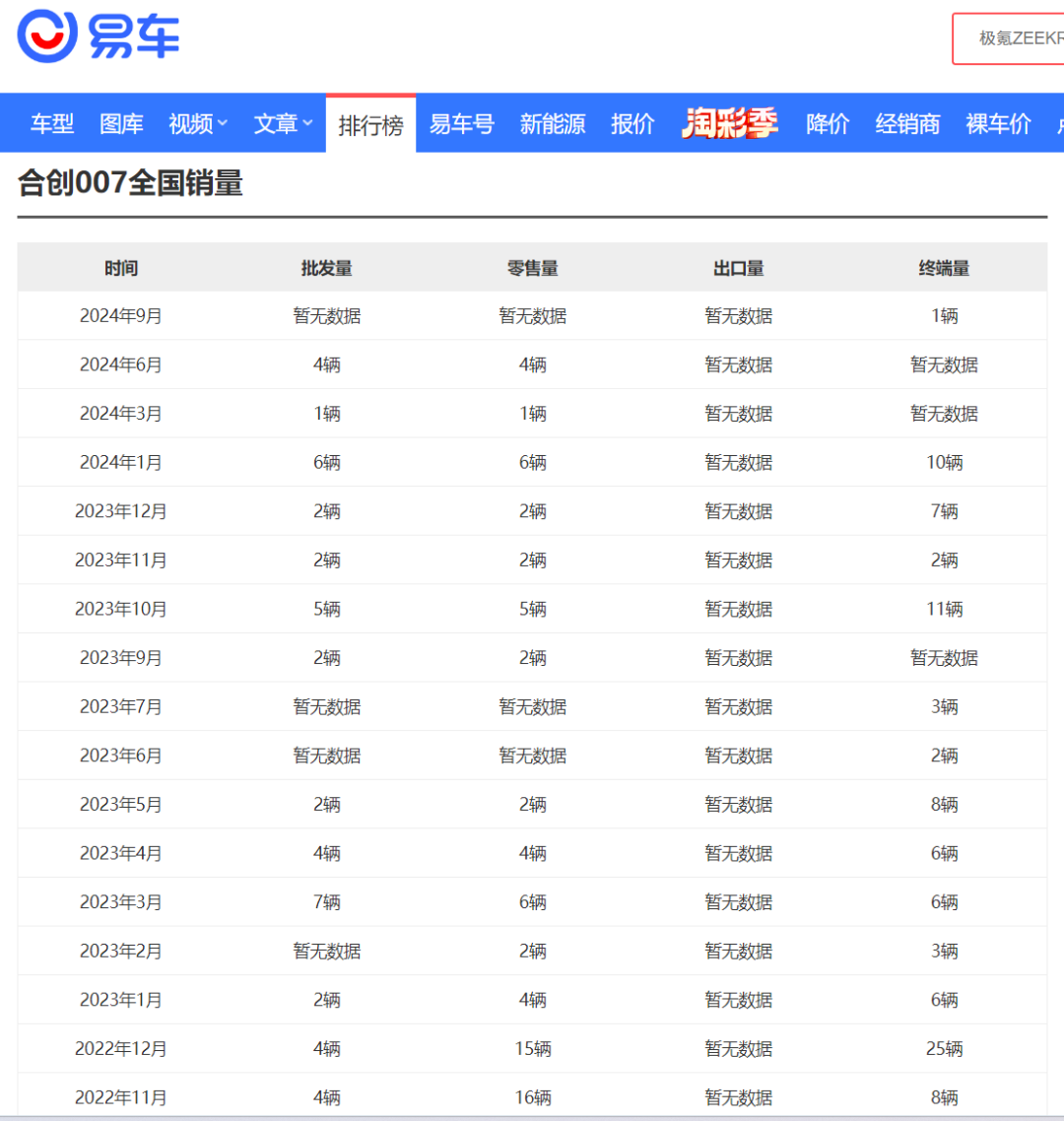
Task: Open the 报价 nav item
Action: [x=632, y=124]
